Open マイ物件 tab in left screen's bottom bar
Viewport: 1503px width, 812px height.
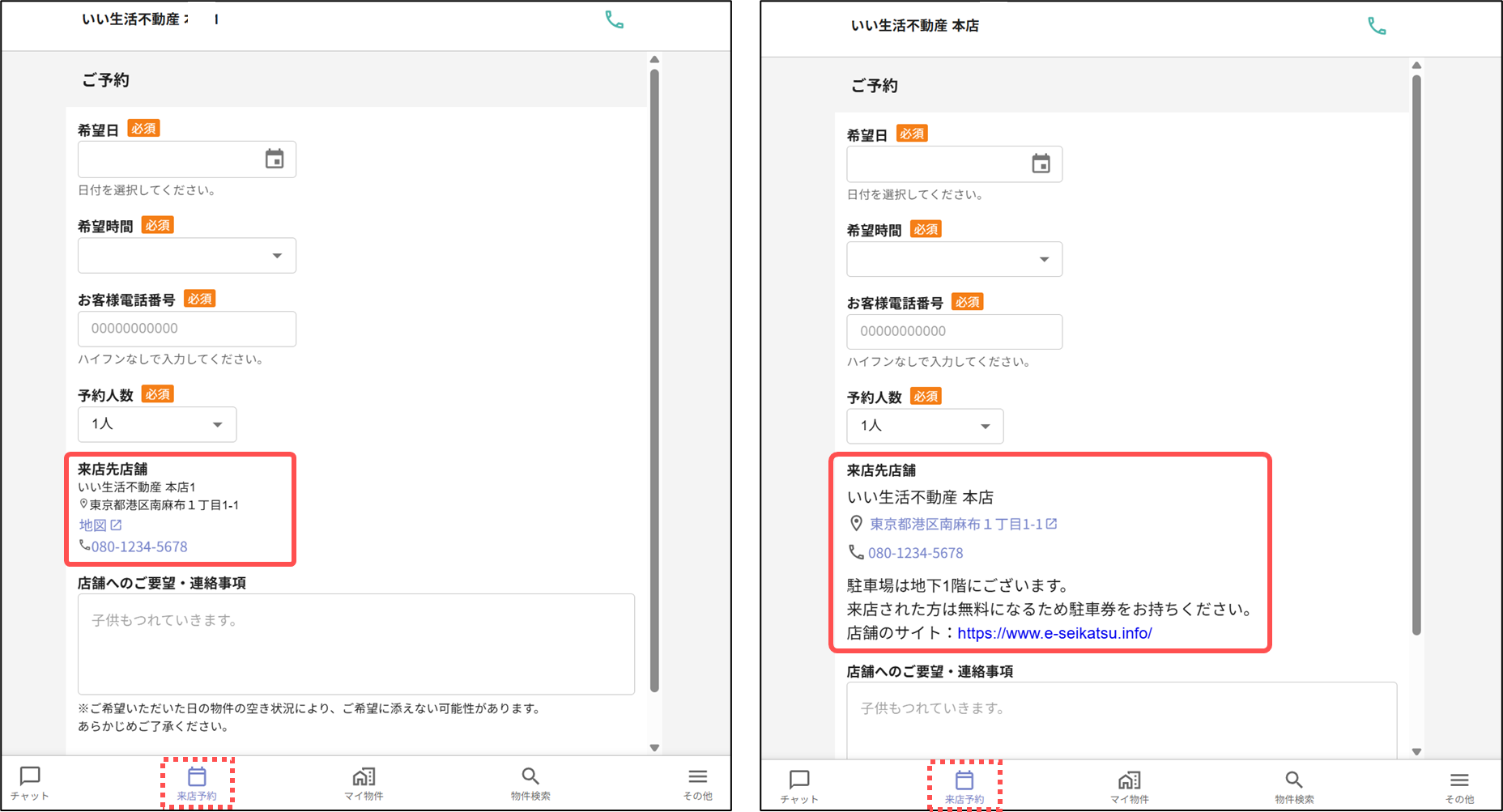(x=364, y=783)
